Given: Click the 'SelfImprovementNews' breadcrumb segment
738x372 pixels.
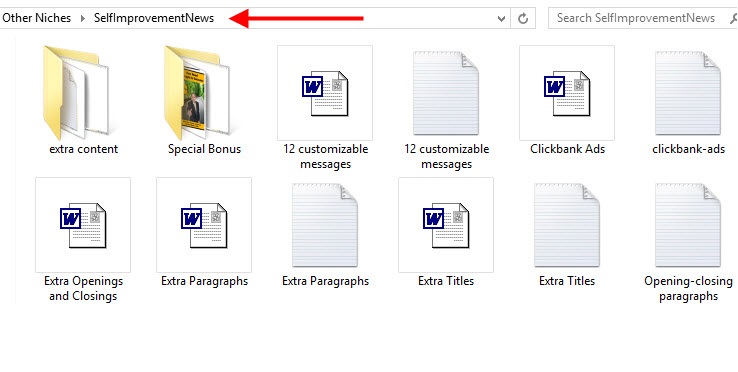Looking at the screenshot, I should pyautogui.click(x=154, y=18).
